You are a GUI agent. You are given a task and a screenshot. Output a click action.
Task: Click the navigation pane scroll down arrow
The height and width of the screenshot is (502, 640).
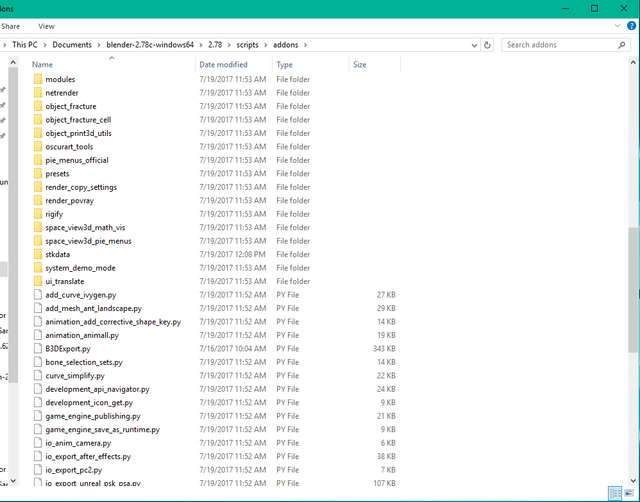click(x=13, y=481)
